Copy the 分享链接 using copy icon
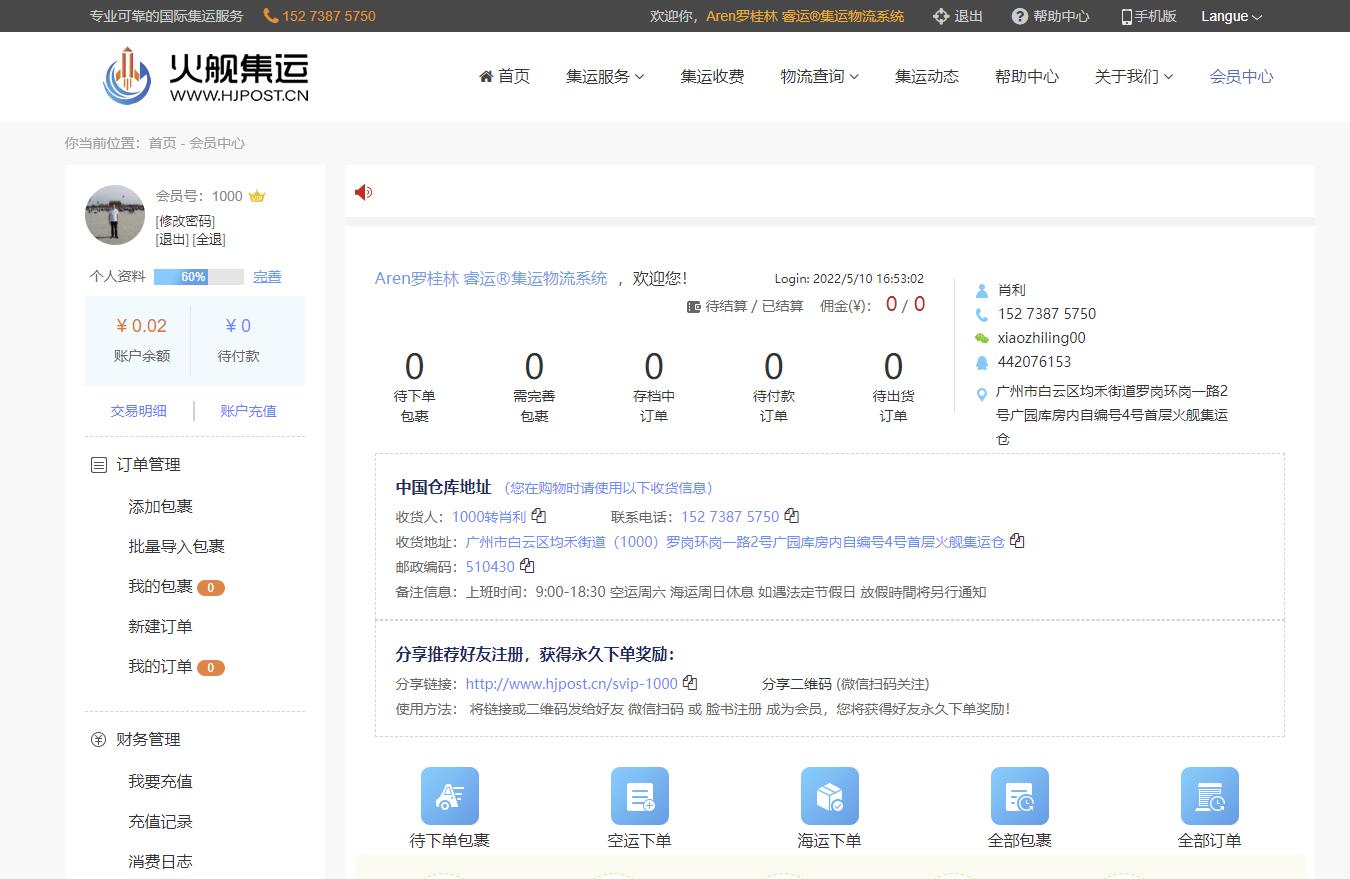The image size is (1350, 879). pos(690,683)
